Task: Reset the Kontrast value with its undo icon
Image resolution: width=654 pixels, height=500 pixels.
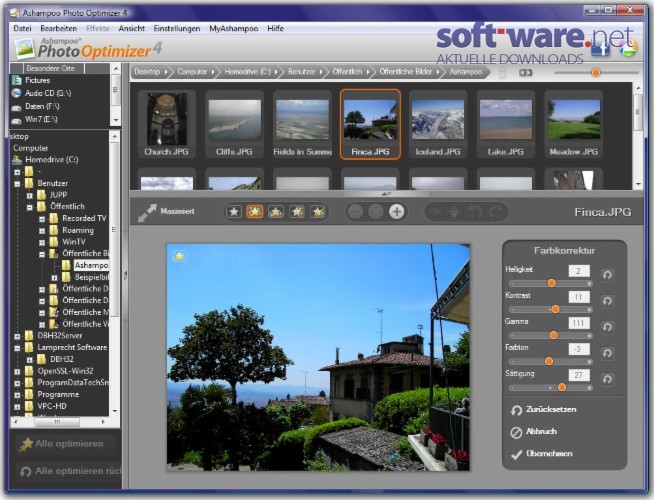Action: pyautogui.click(x=607, y=301)
